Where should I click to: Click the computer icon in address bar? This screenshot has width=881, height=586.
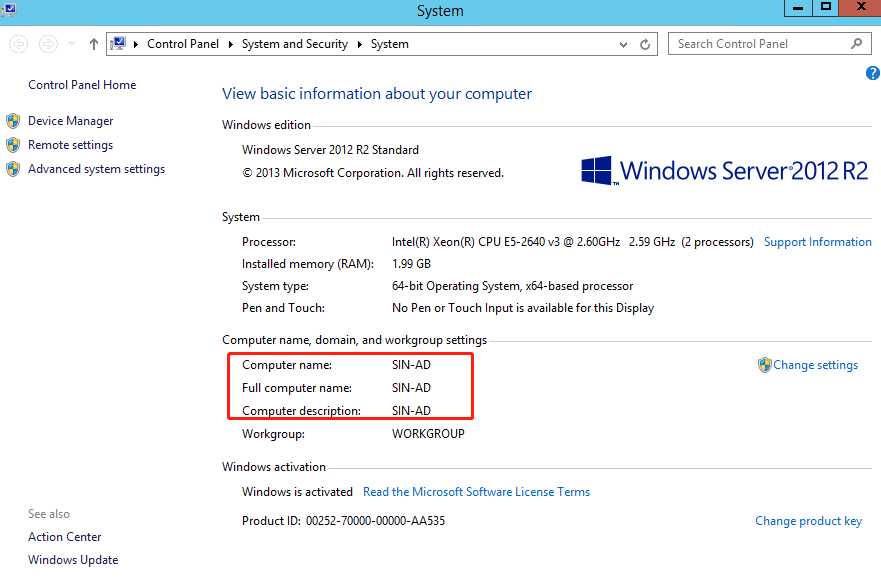[118, 43]
